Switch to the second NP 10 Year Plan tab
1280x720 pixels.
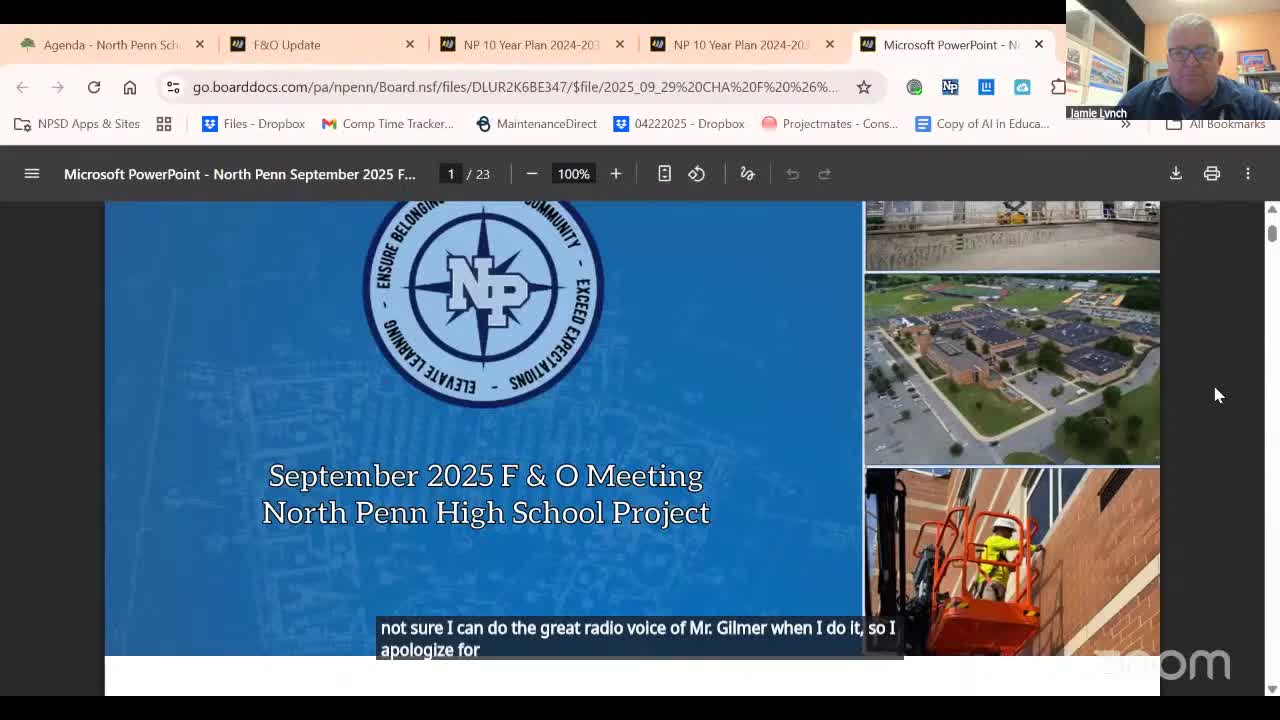(x=740, y=45)
